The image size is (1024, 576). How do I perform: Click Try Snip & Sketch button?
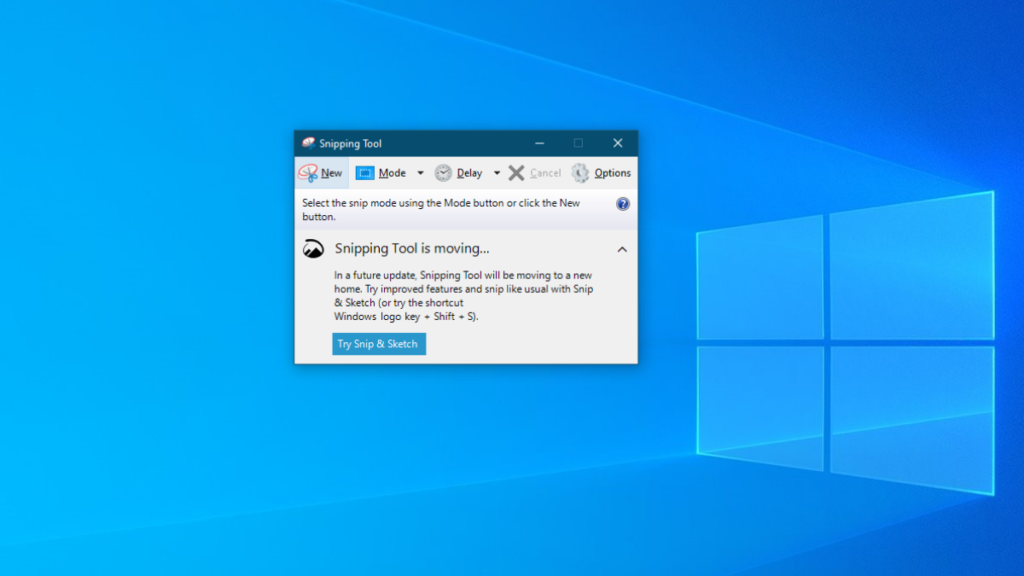click(x=379, y=344)
